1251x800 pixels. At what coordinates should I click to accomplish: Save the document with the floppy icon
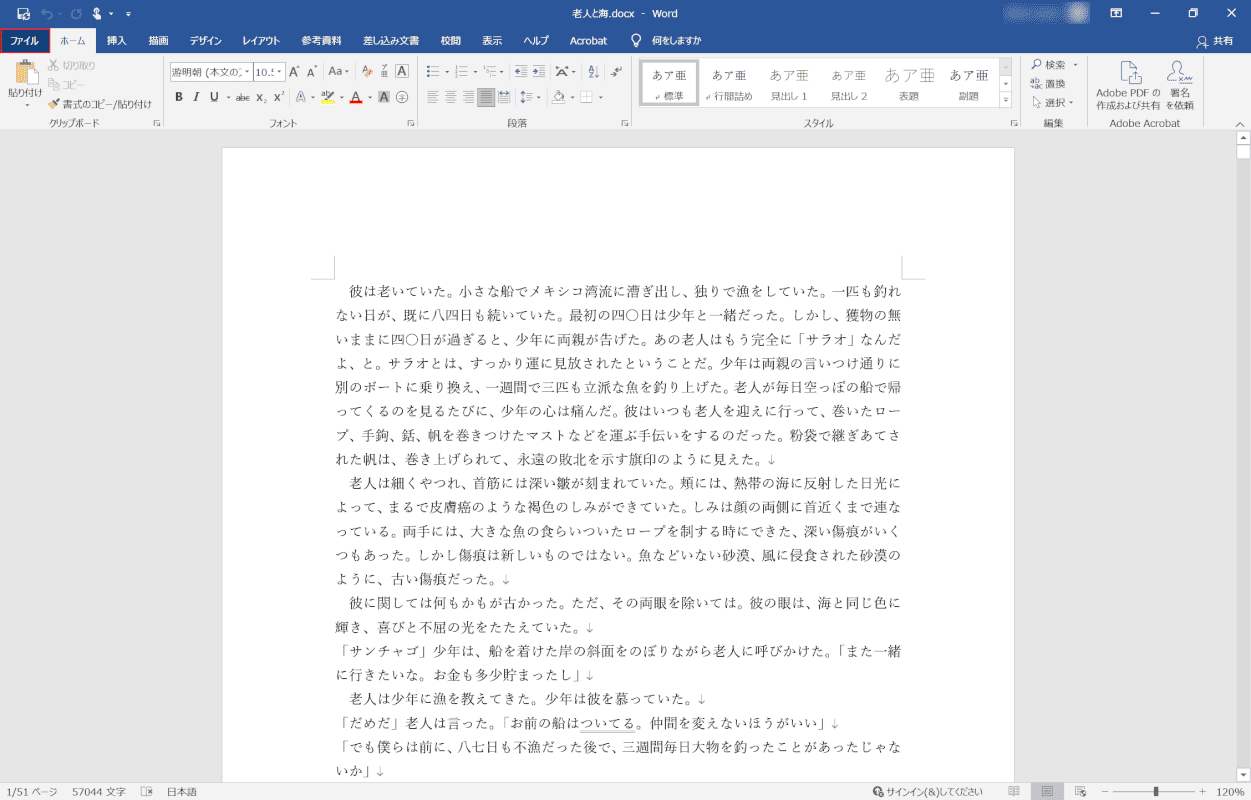[x=23, y=13]
